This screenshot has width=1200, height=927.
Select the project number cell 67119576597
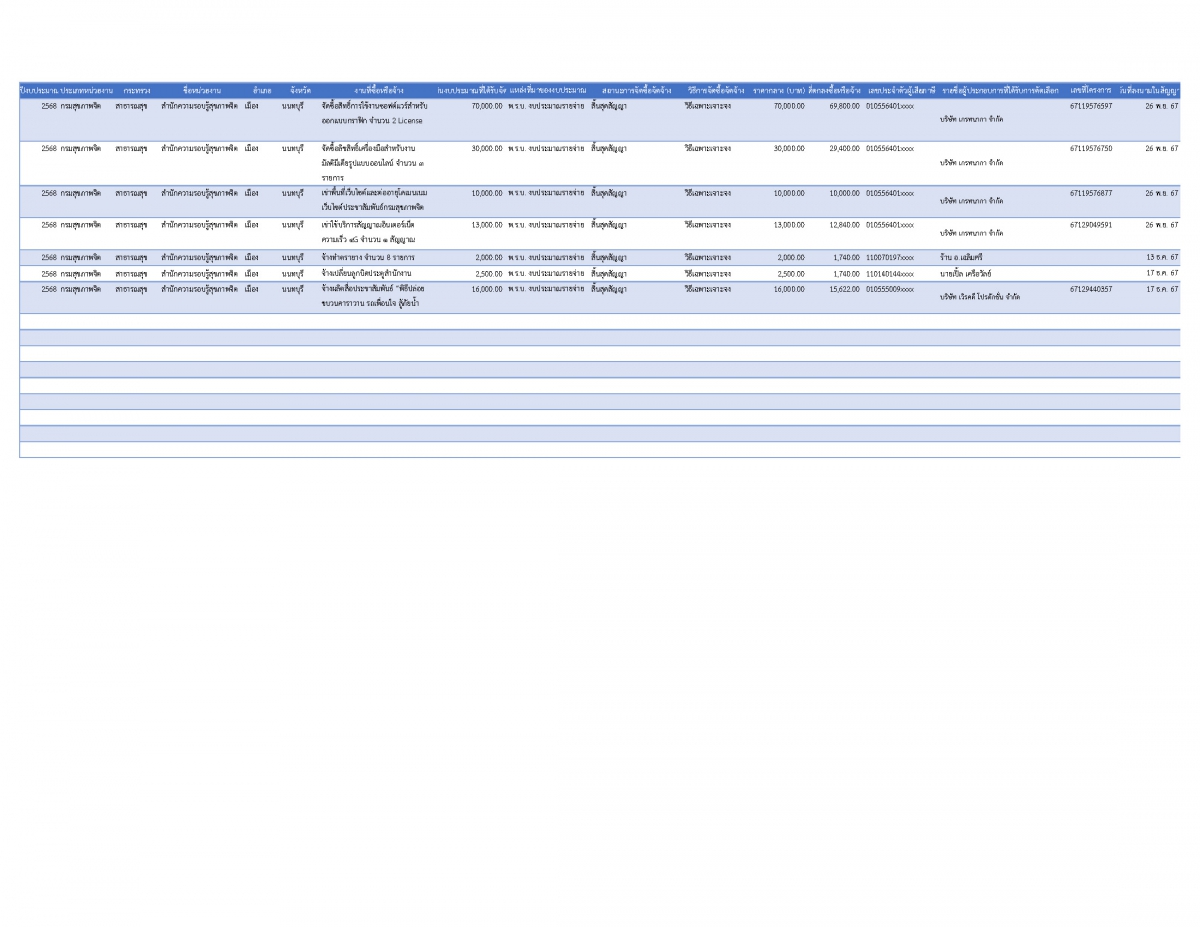pyautogui.click(x=1090, y=105)
